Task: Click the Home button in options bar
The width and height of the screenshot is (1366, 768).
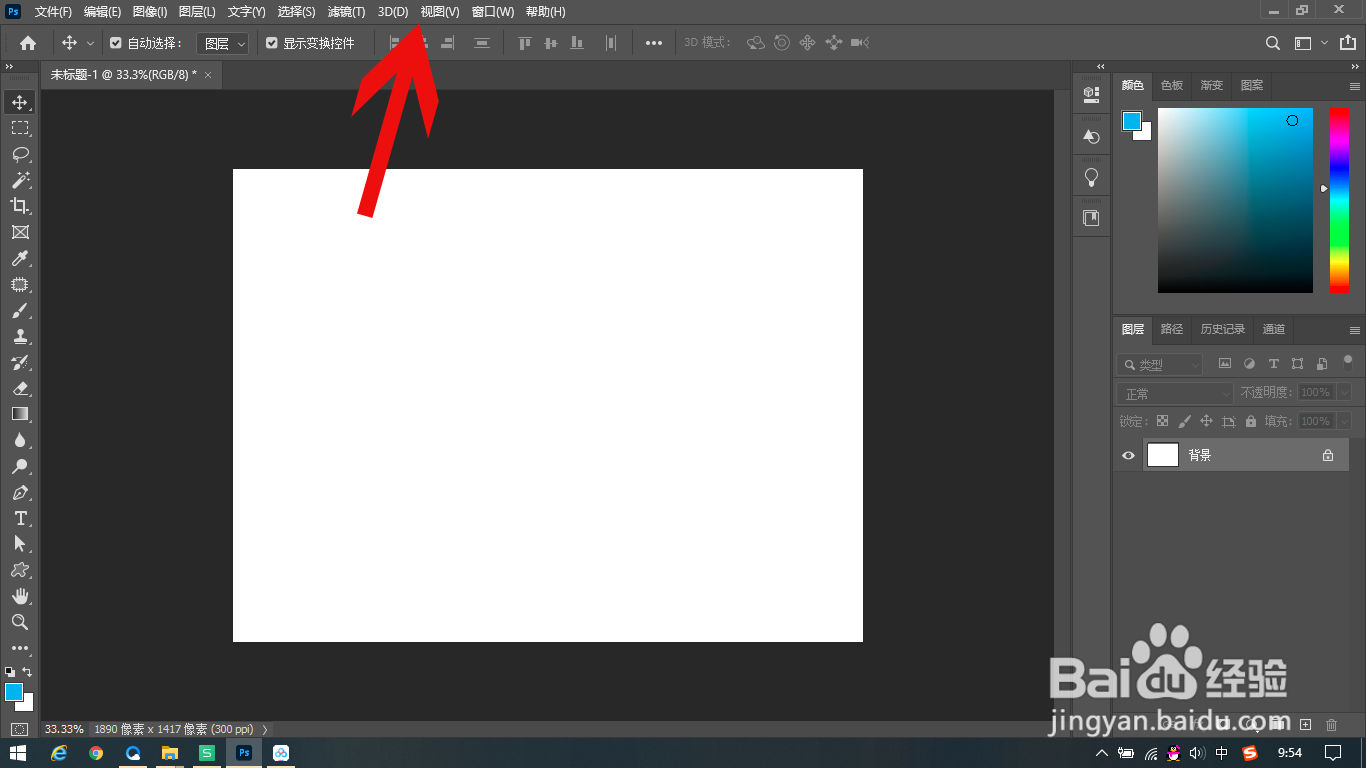Action: (x=28, y=43)
